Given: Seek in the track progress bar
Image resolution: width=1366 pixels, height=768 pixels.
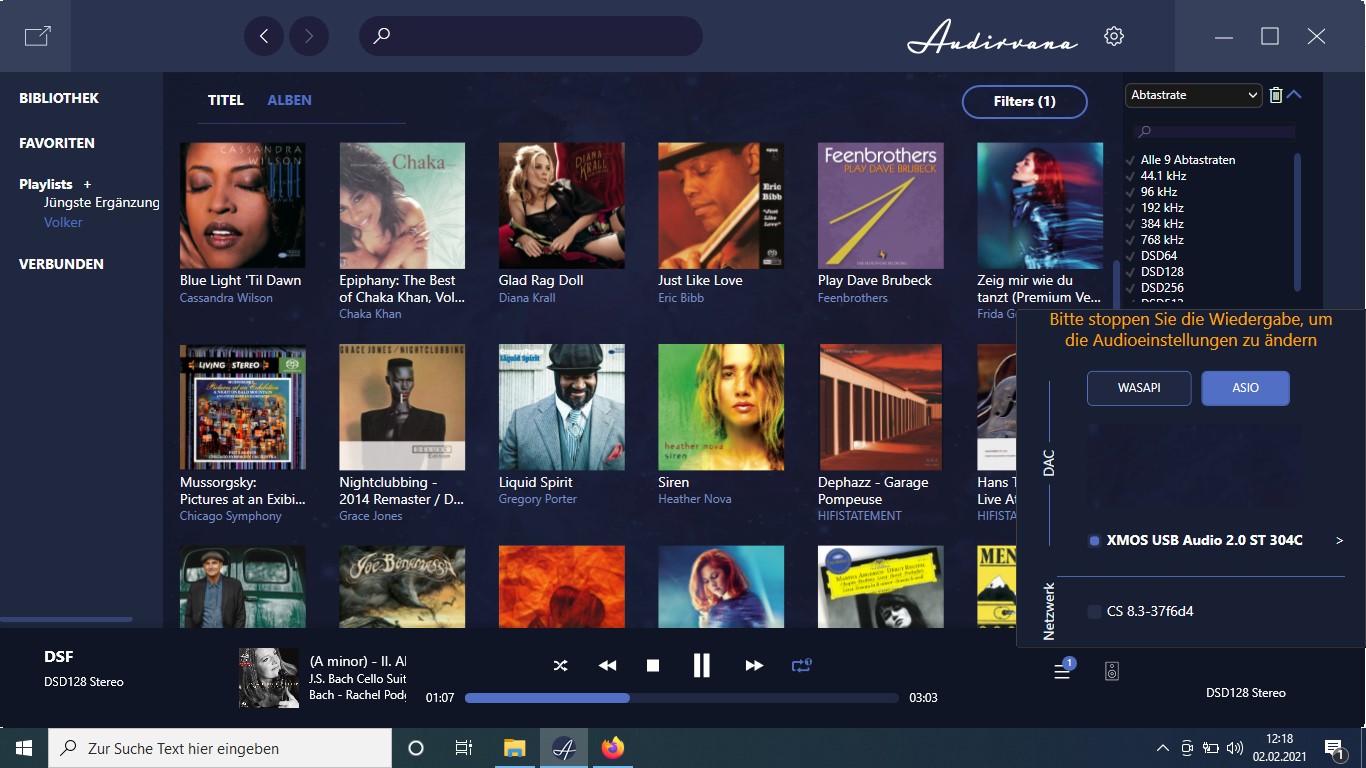Looking at the screenshot, I should click(682, 698).
